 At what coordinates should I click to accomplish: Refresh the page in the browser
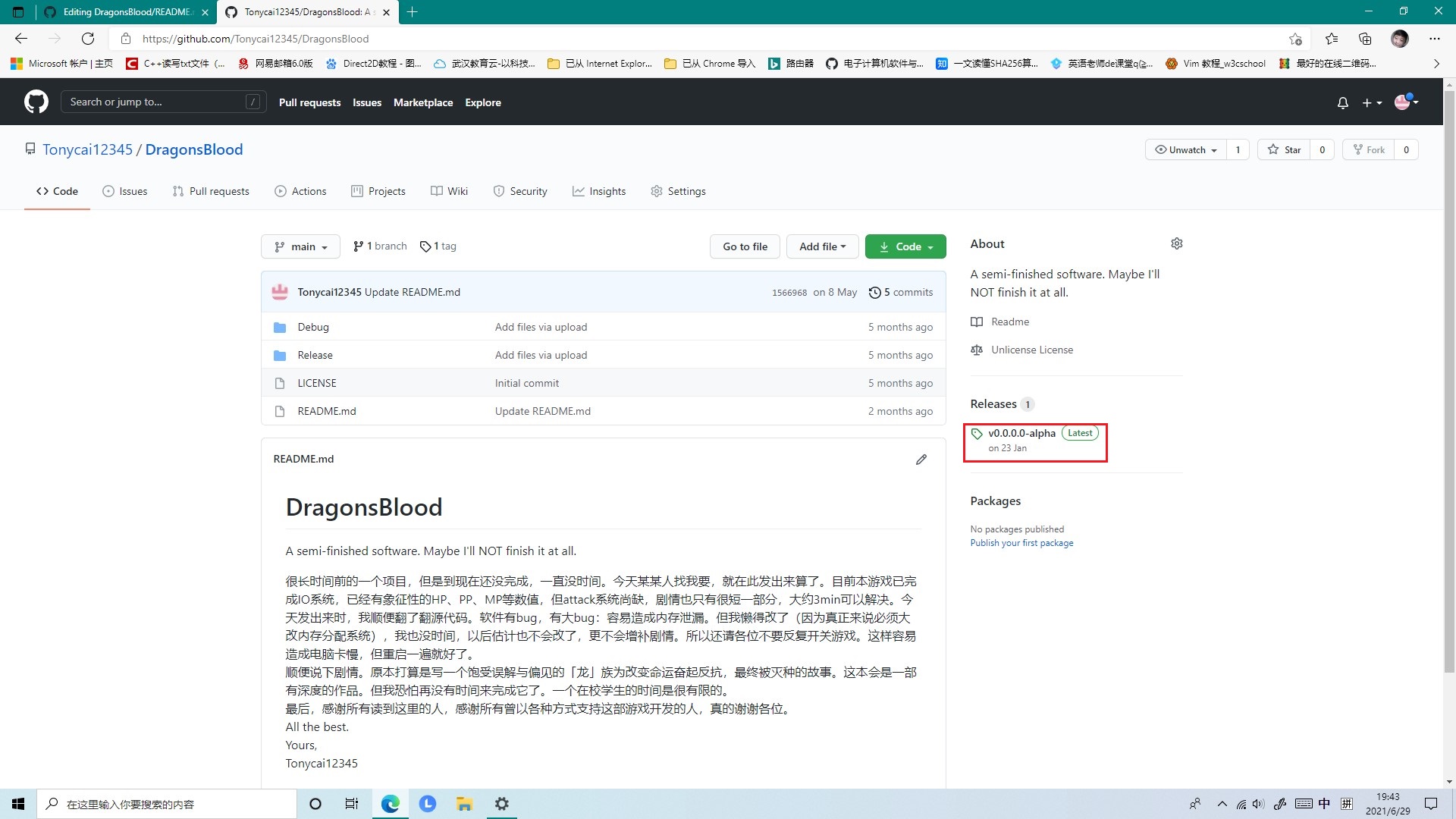(88, 39)
